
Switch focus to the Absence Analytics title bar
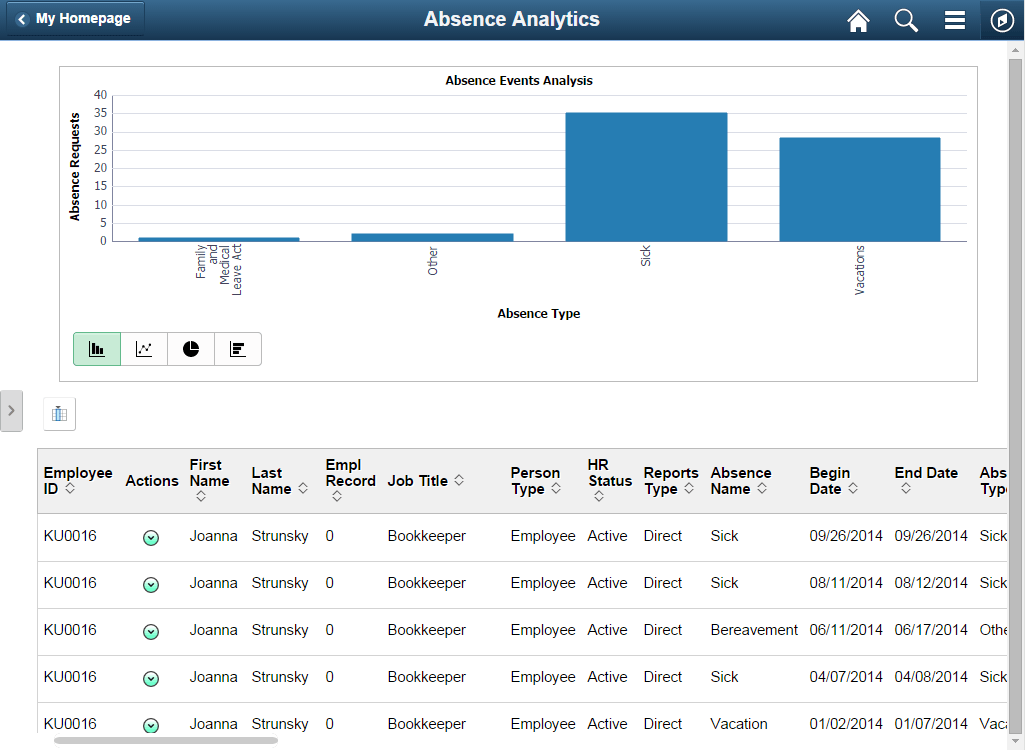511,19
